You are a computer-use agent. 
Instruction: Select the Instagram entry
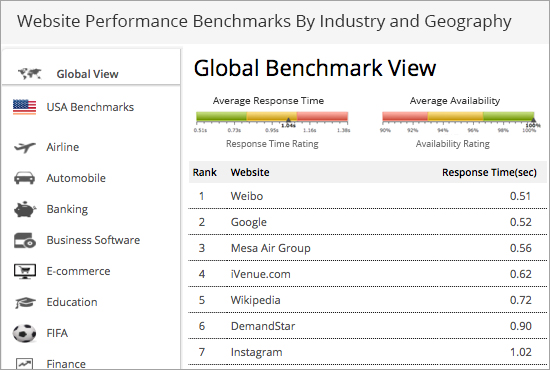click(x=256, y=352)
